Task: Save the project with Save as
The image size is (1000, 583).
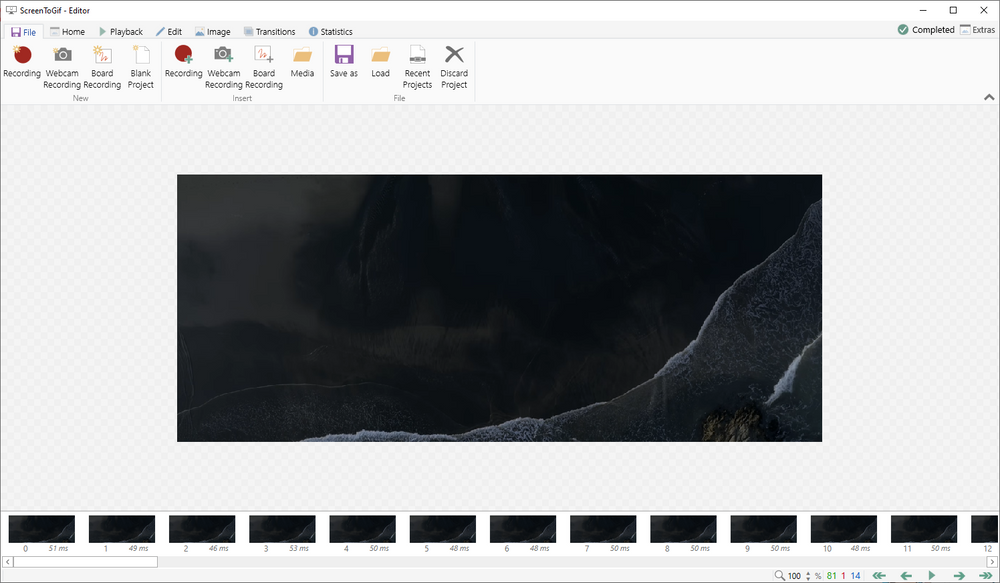Action: click(x=343, y=67)
